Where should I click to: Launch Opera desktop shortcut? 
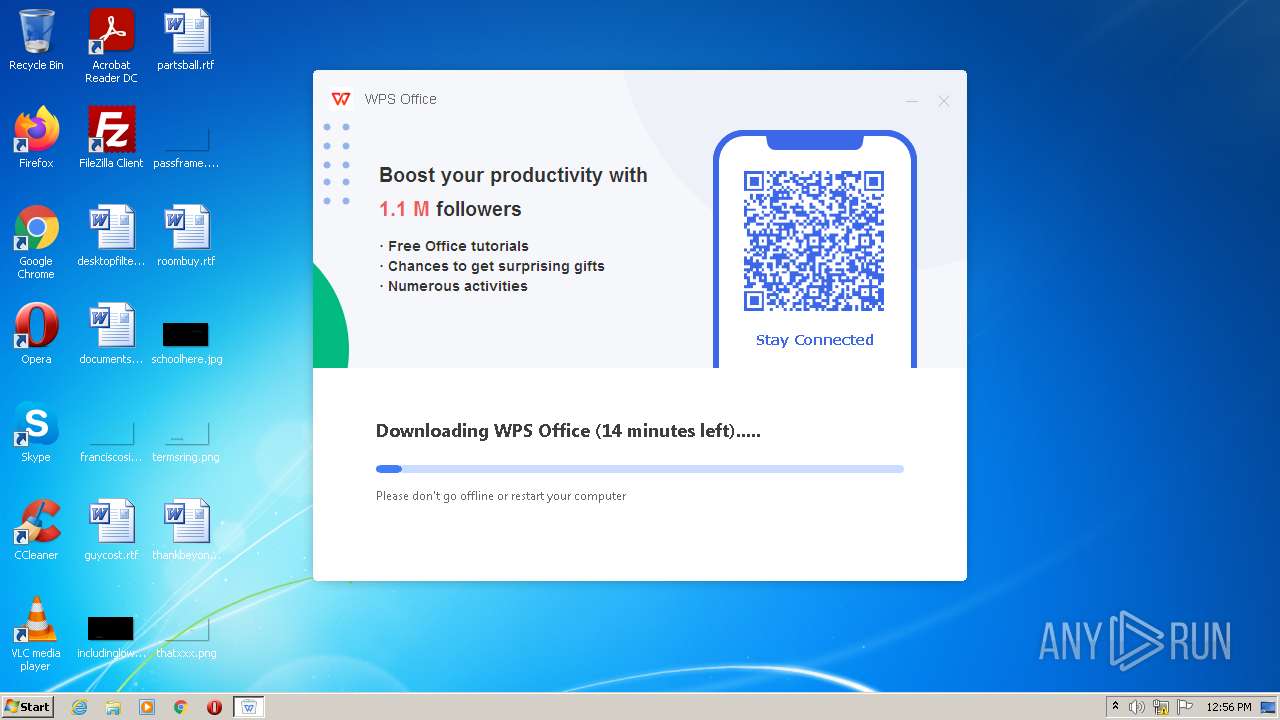point(36,334)
